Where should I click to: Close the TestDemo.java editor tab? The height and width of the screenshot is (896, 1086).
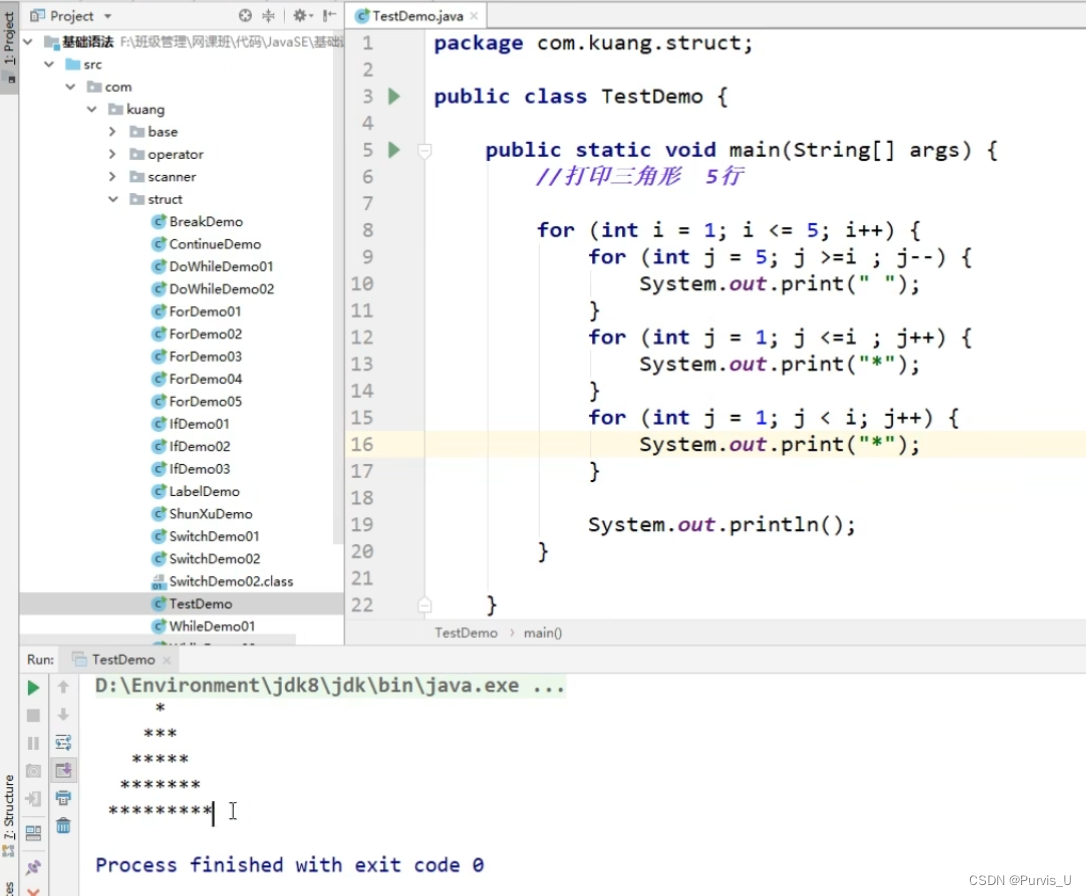click(x=474, y=16)
